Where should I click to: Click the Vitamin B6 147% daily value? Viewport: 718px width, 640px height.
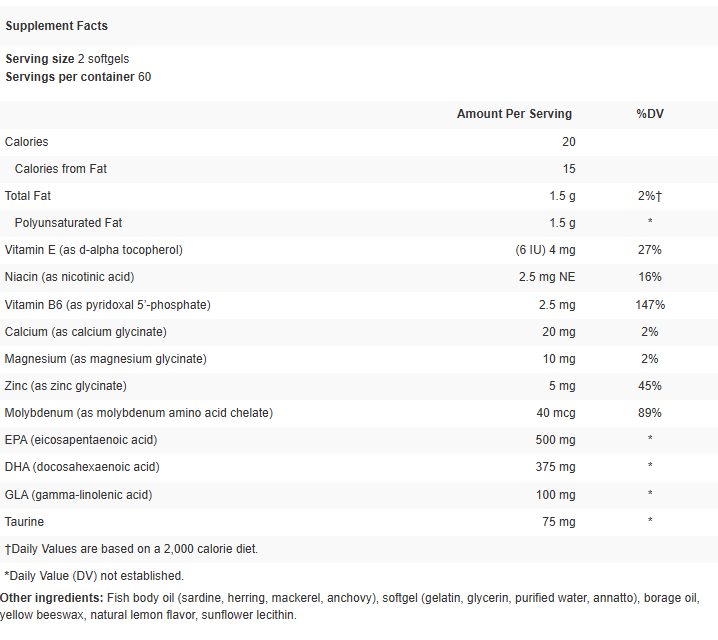(x=650, y=304)
